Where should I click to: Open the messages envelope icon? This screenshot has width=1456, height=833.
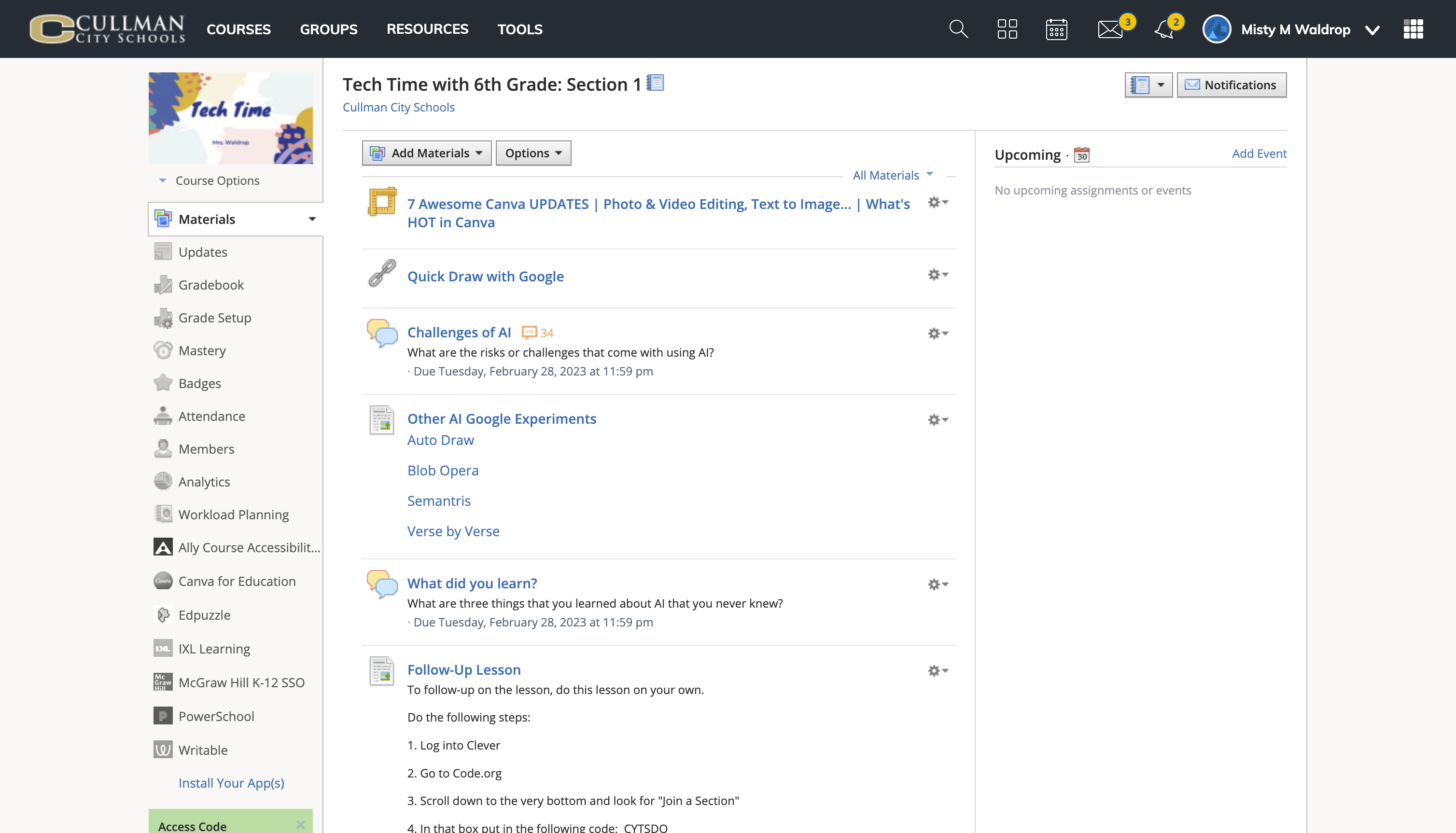(1110, 28)
